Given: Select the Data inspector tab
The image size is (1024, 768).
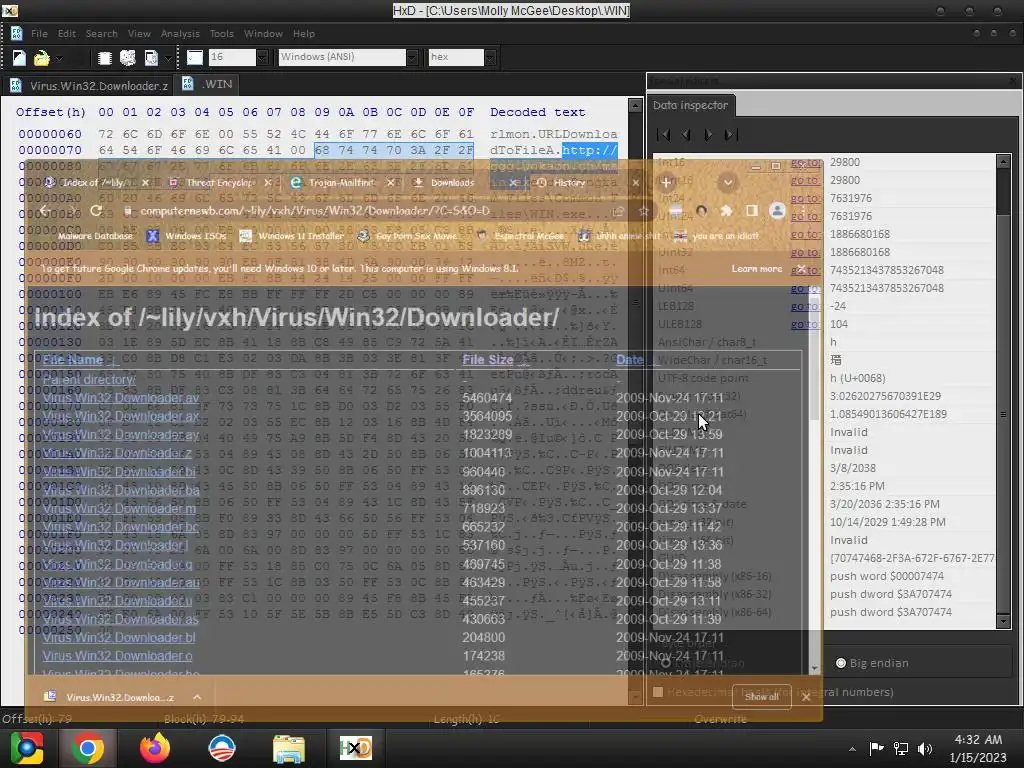Looking at the screenshot, I should (x=690, y=105).
